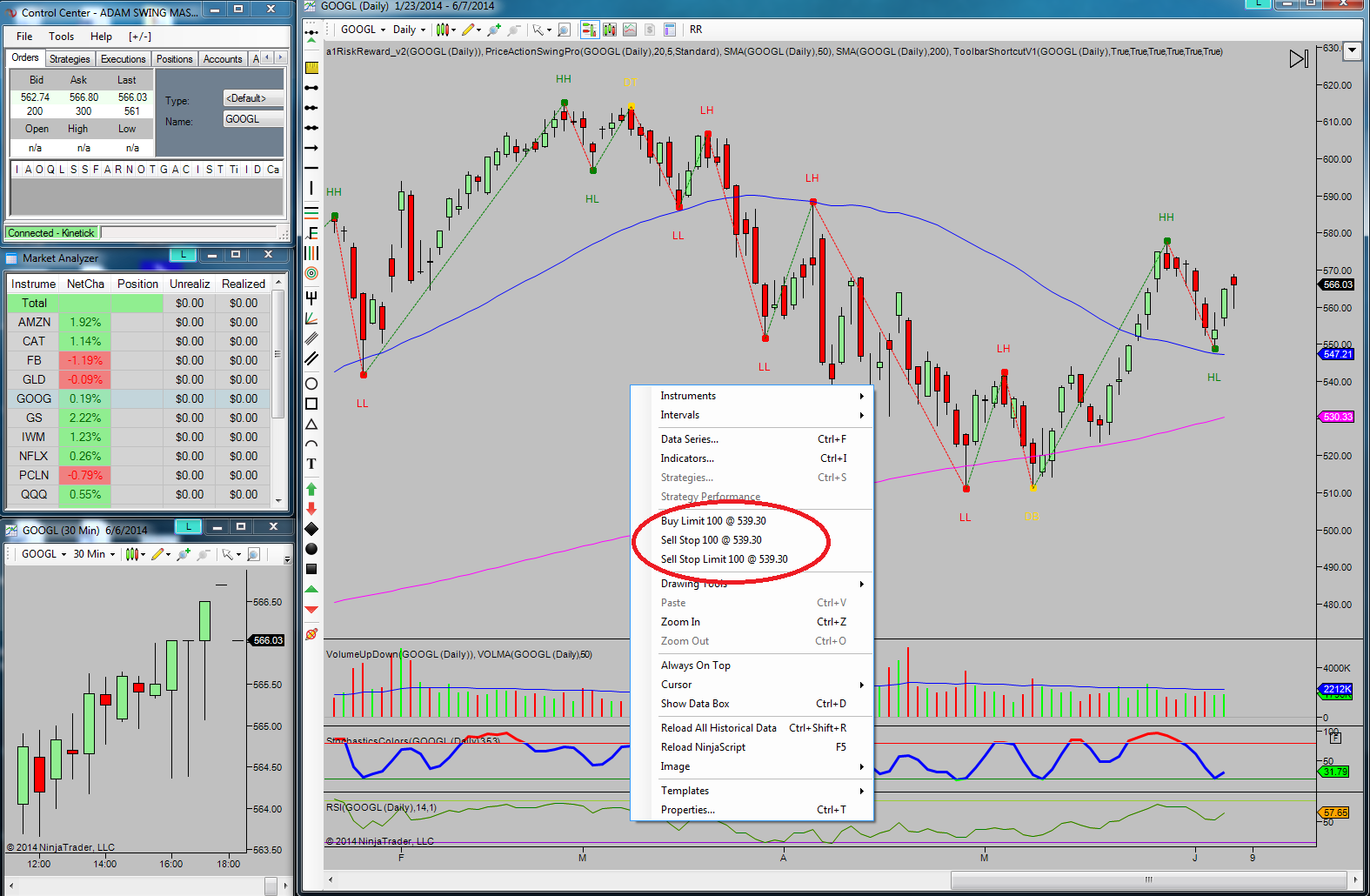Select the Text drawing tool
This screenshot has width=1370, height=896.
pos(311,464)
